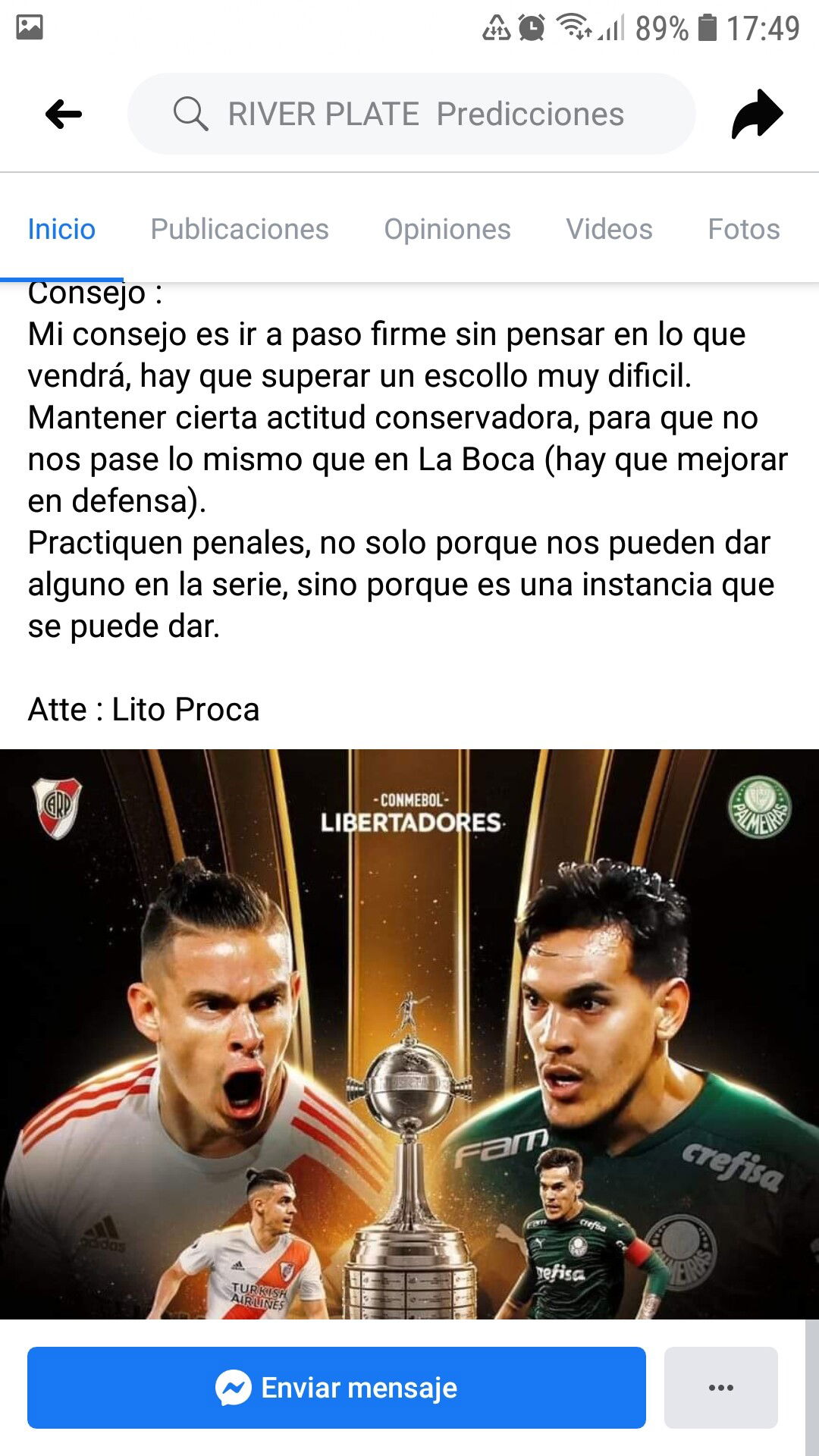Tap the Wi-Fi signal status icon
Viewport: 819px width, 1456px height.
[x=574, y=27]
